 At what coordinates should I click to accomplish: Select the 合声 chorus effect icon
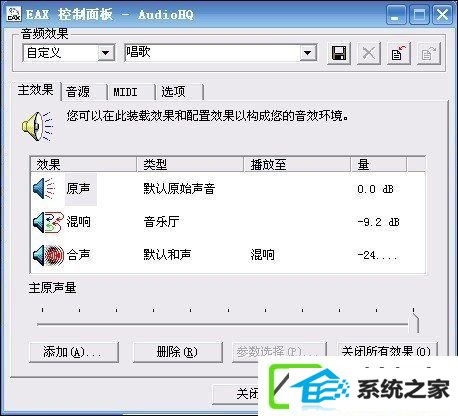point(48,255)
